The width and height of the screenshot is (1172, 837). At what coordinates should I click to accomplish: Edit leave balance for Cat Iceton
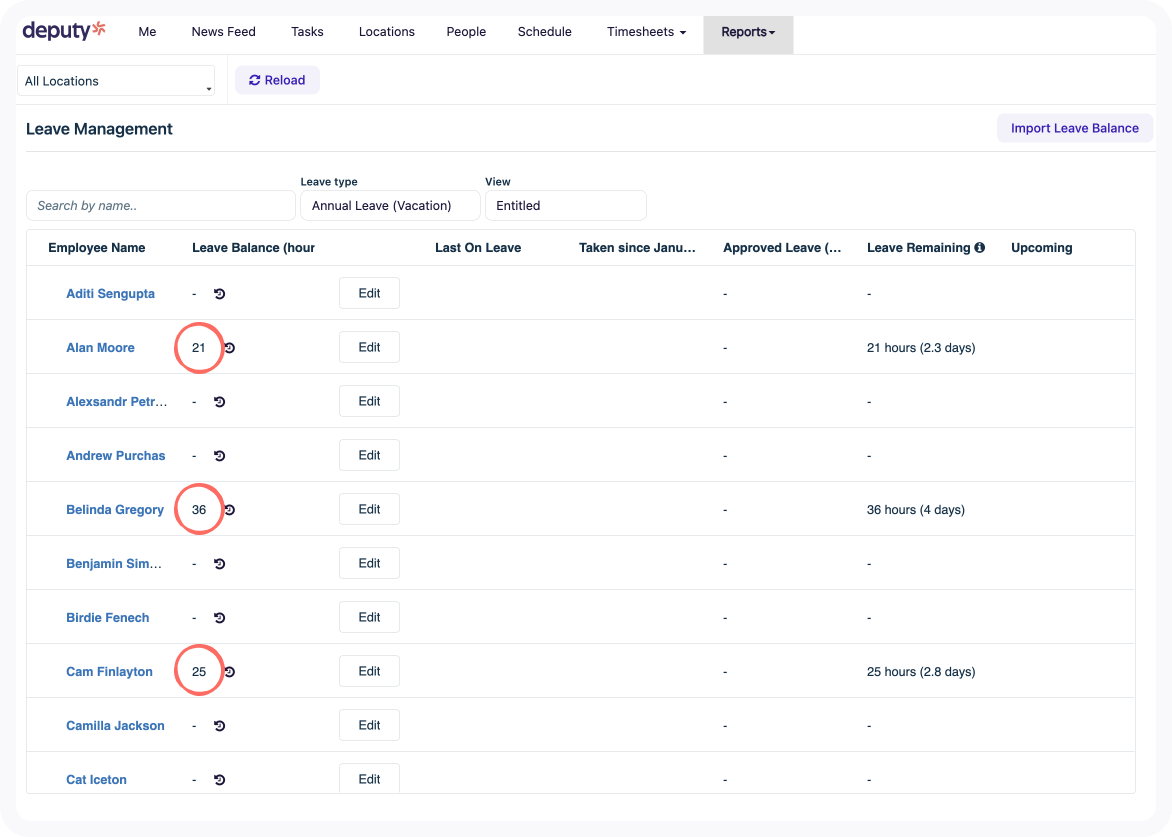click(369, 779)
